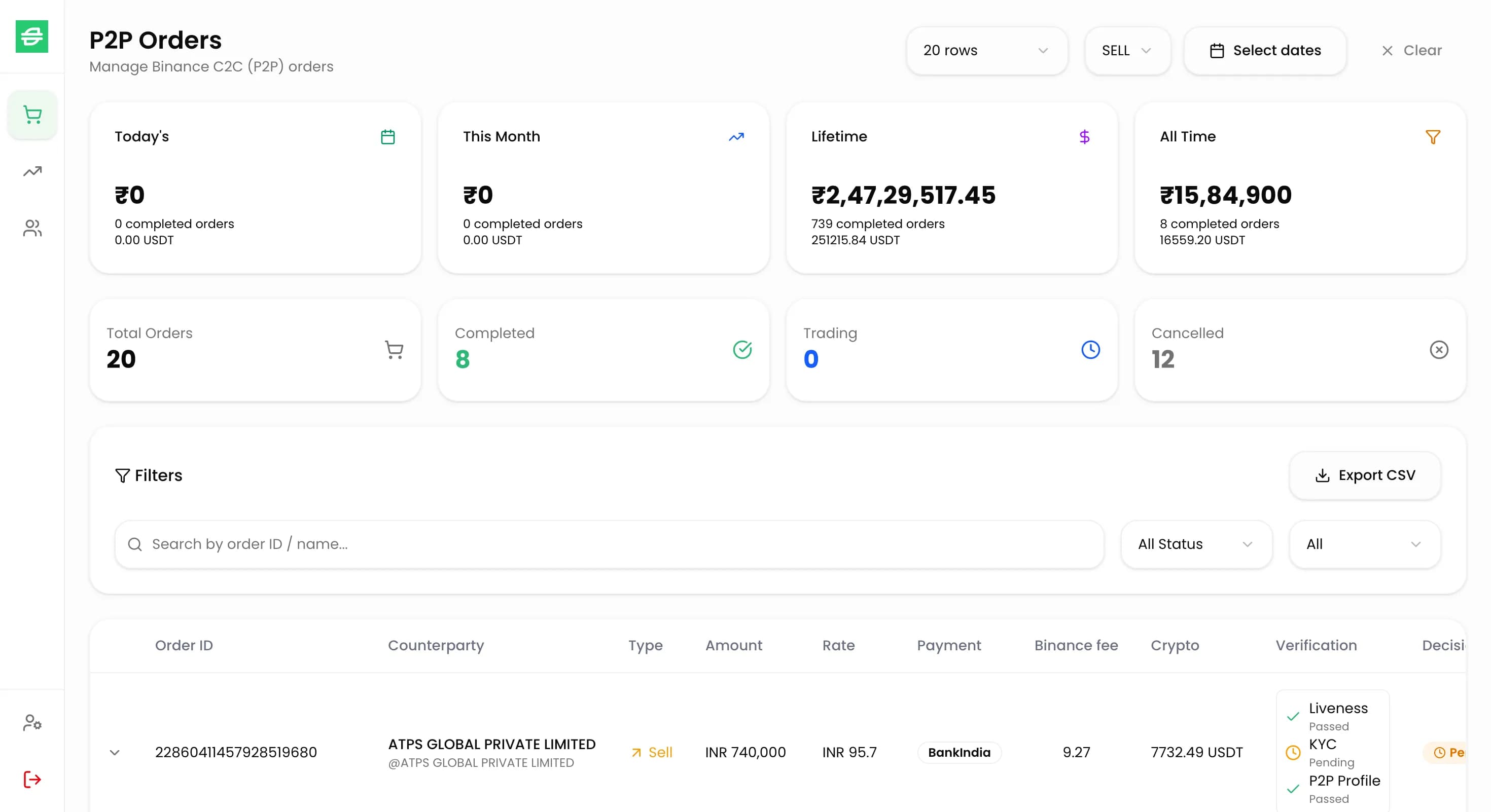The height and width of the screenshot is (812, 1491).
Task: Open the SELL type dropdown
Action: (1126, 50)
